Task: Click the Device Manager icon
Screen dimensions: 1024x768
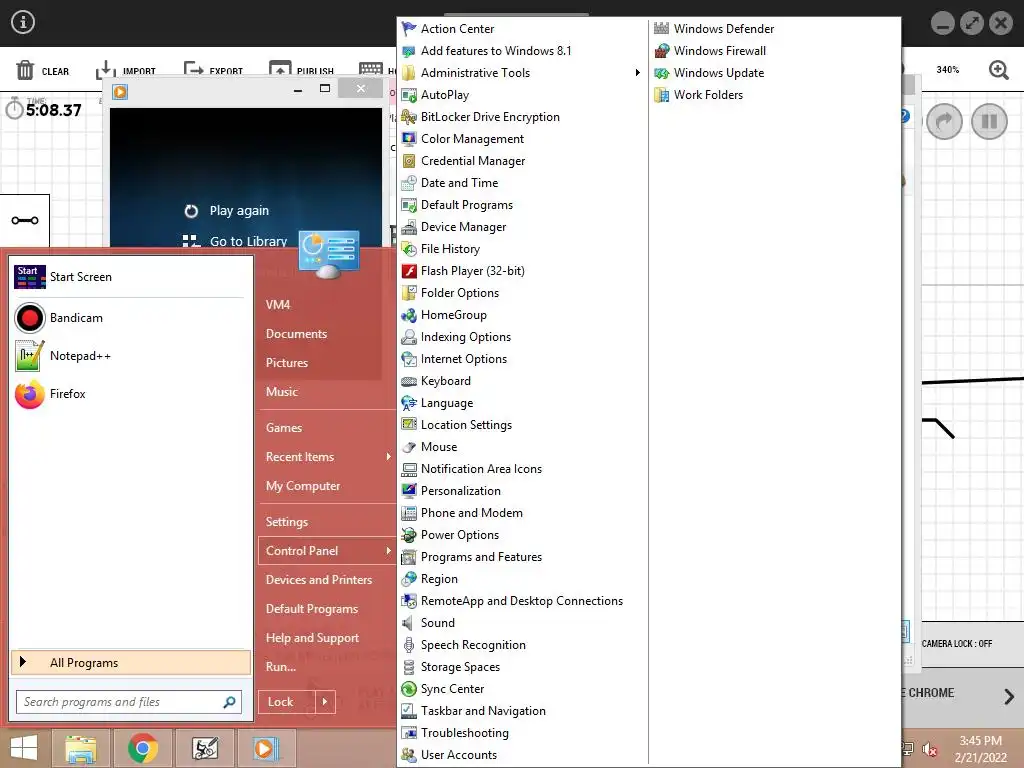Action: pos(409,227)
